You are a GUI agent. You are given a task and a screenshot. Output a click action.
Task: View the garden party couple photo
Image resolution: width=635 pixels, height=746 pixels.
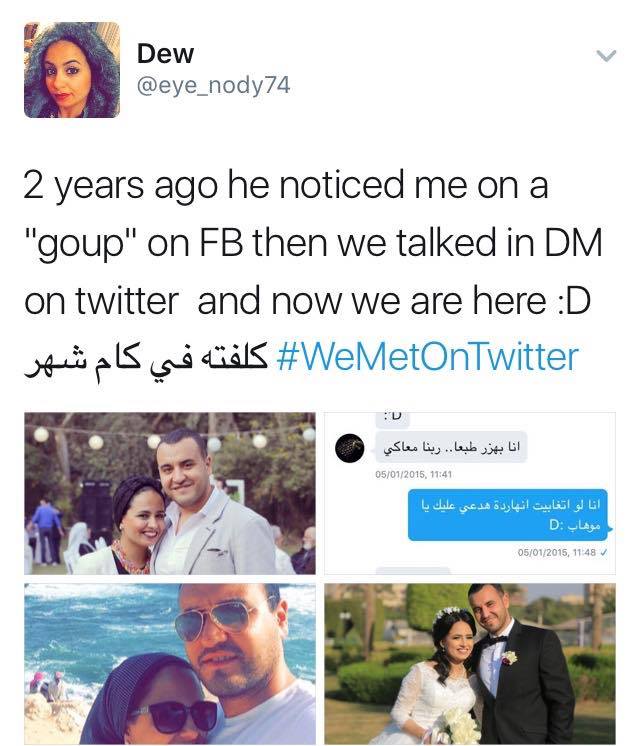(x=170, y=492)
